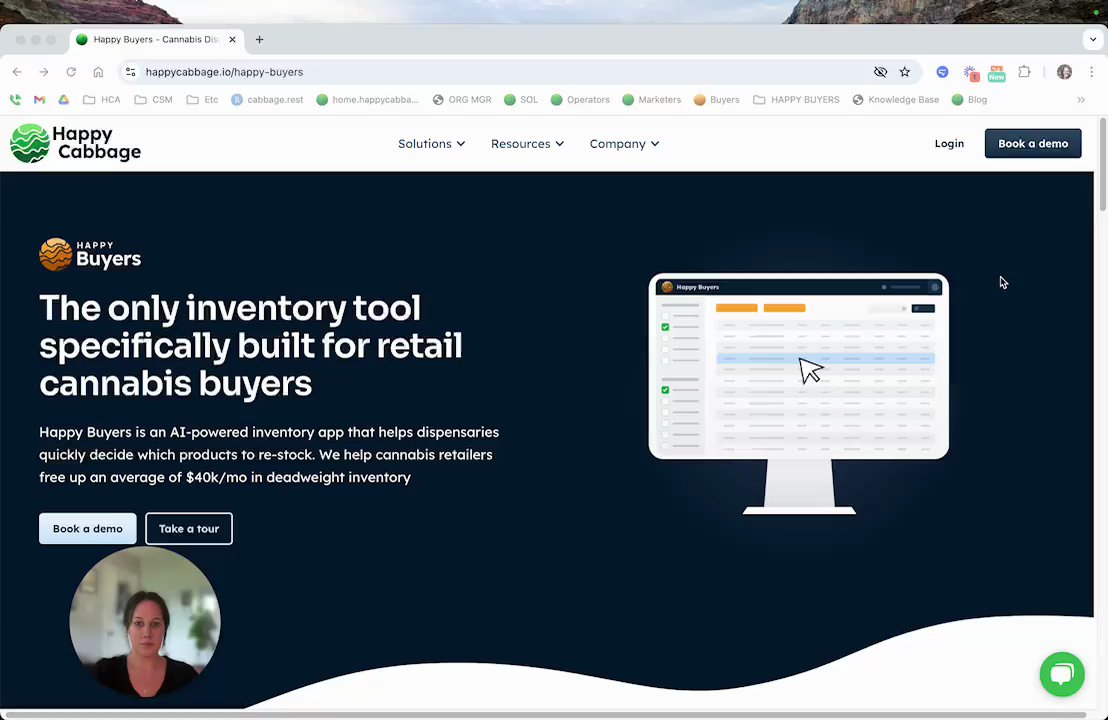Open the HCA bookmarks folder
The width and height of the screenshot is (1108, 720).
pyautogui.click(x=102, y=100)
